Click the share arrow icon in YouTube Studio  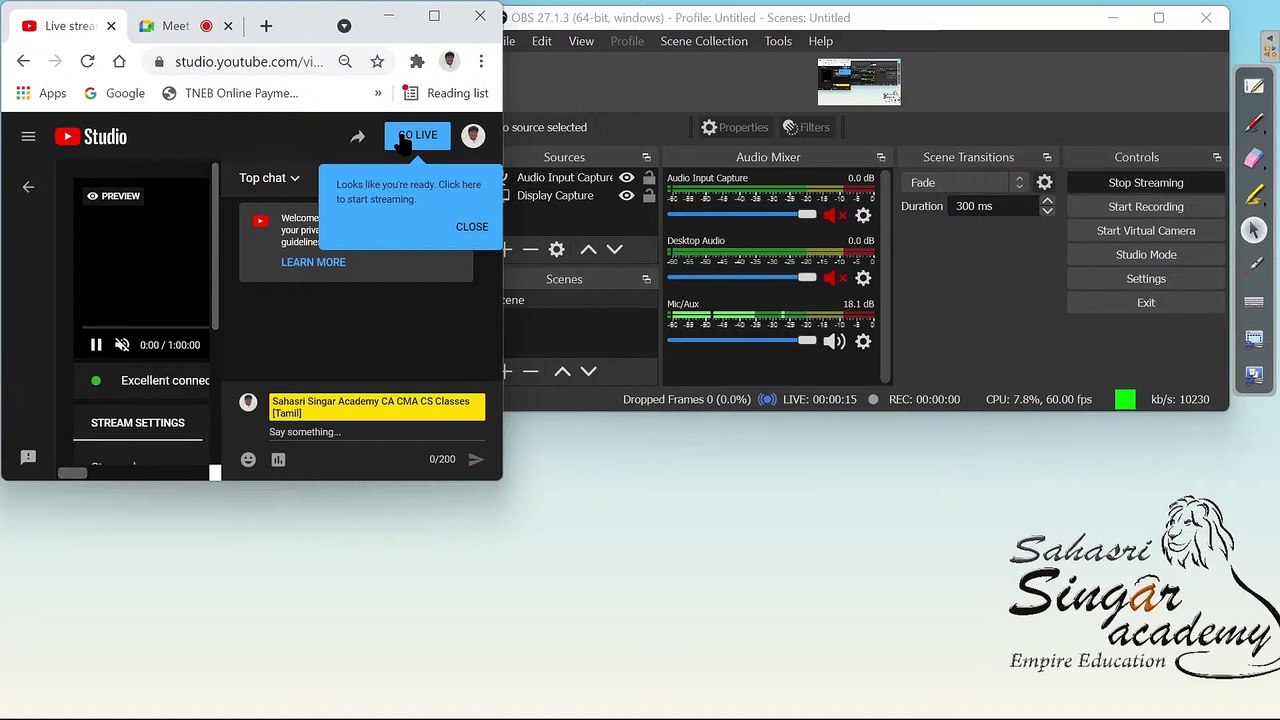click(357, 137)
